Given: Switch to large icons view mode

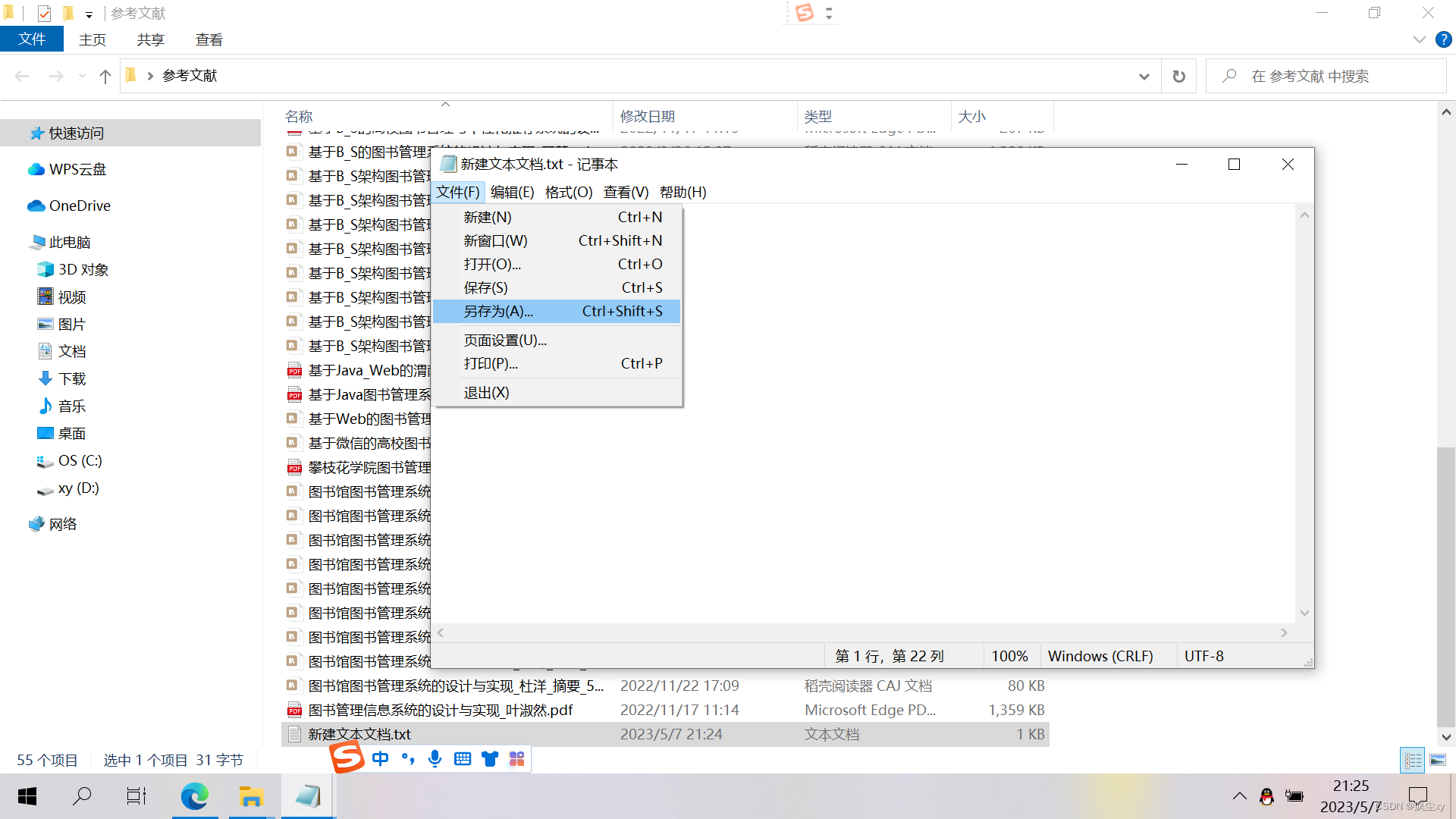Looking at the screenshot, I should pyautogui.click(x=1438, y=760).
